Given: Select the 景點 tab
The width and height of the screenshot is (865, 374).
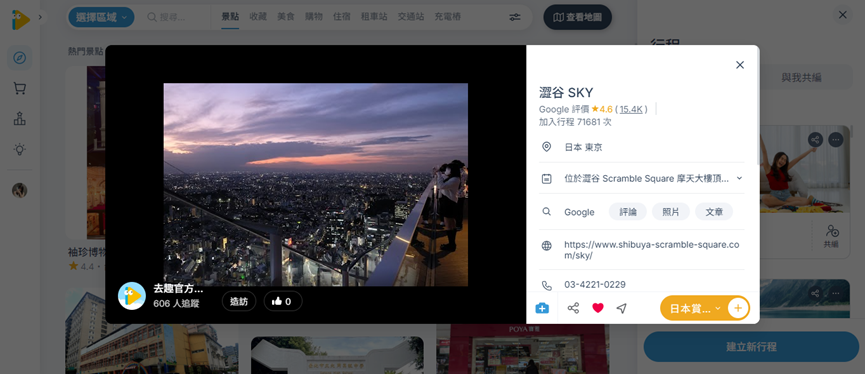Looking at the screenshot, I should coord(230,17).
